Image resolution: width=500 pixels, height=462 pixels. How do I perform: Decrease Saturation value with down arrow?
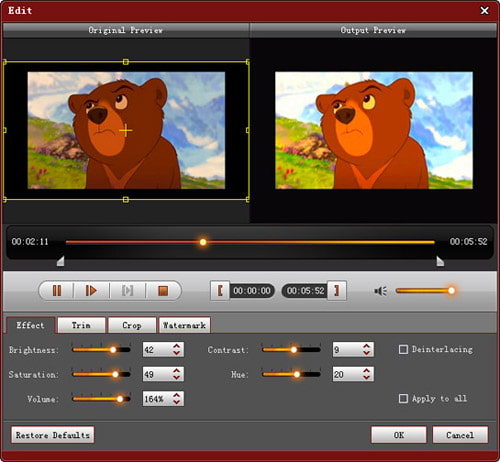177,377
